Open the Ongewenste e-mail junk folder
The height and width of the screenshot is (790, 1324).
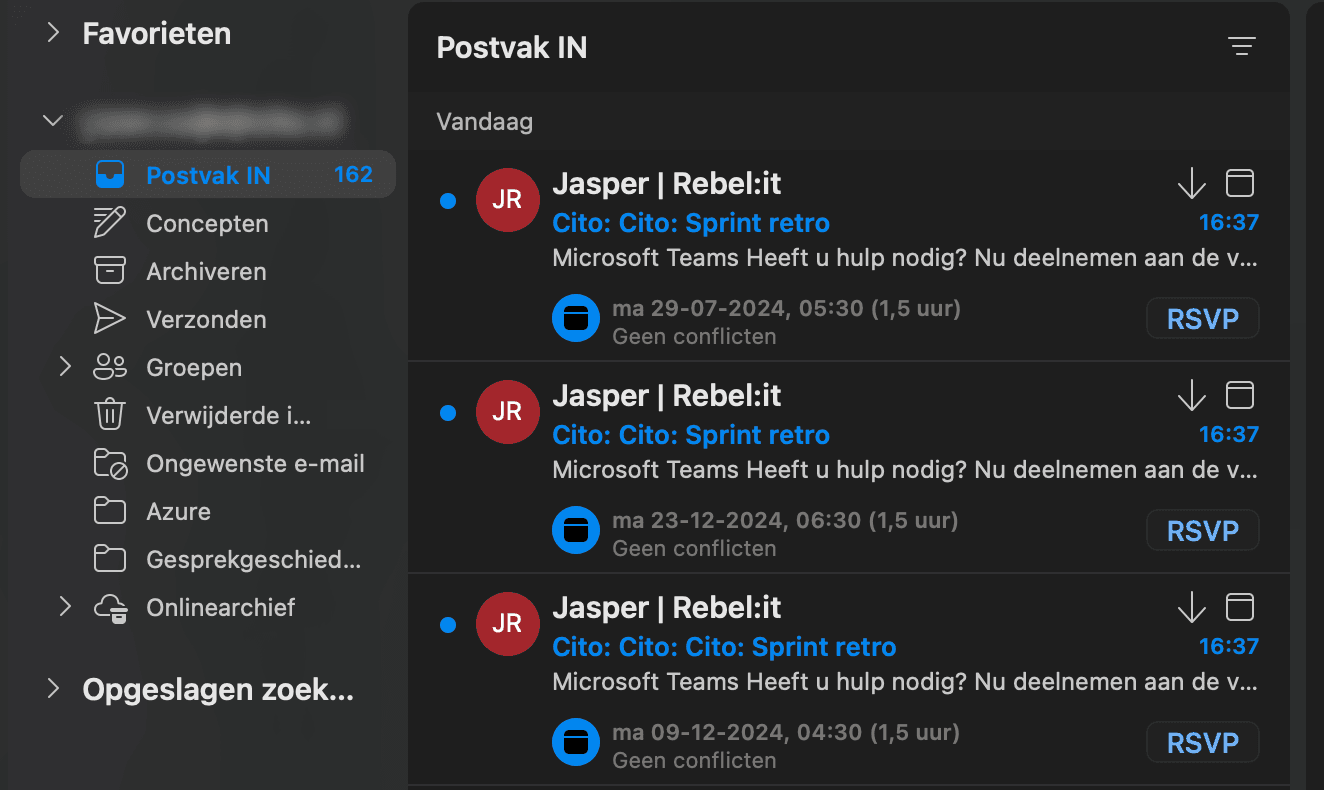point(255,463)
